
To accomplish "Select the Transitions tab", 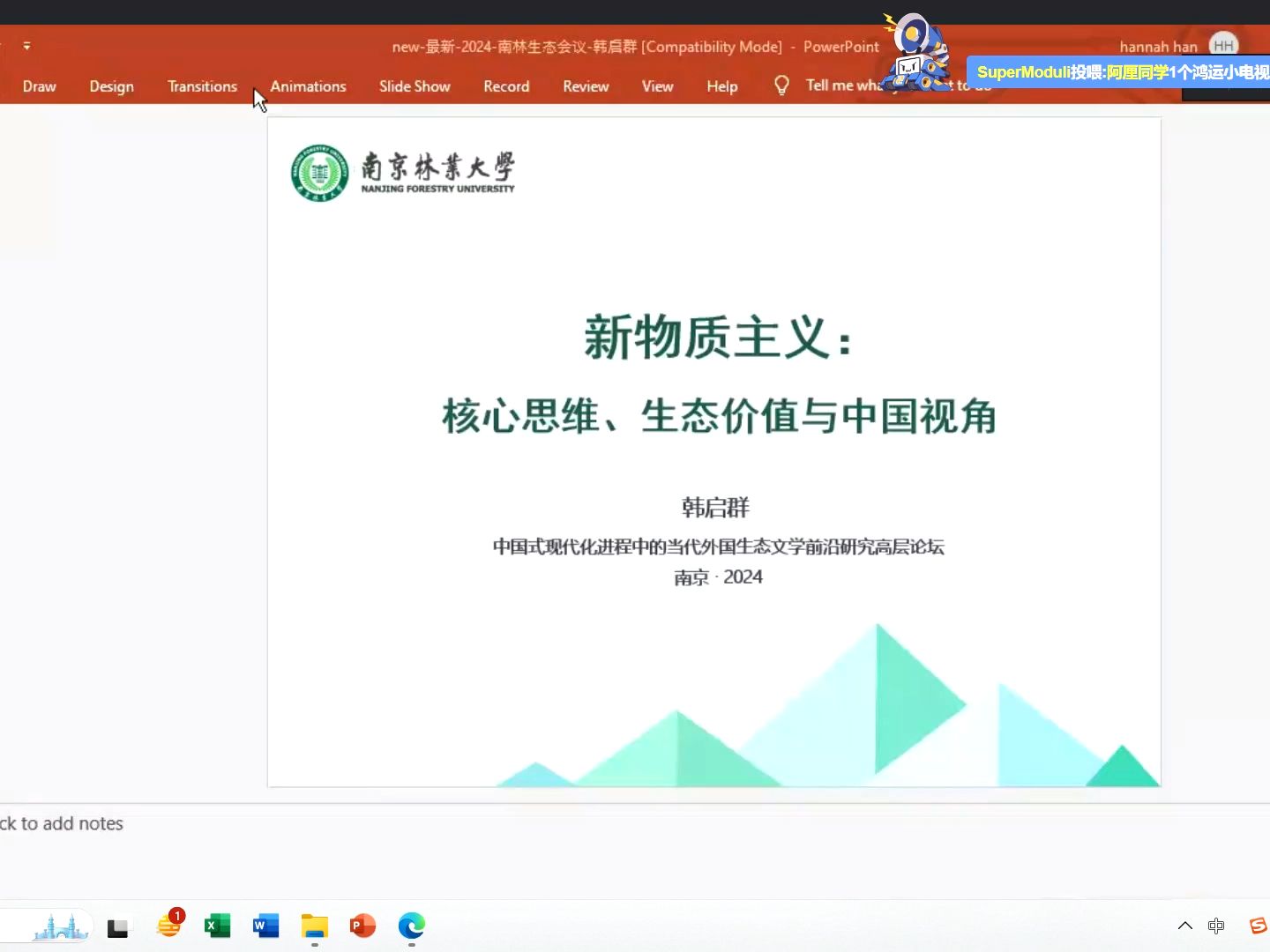I will click(202, 86).
